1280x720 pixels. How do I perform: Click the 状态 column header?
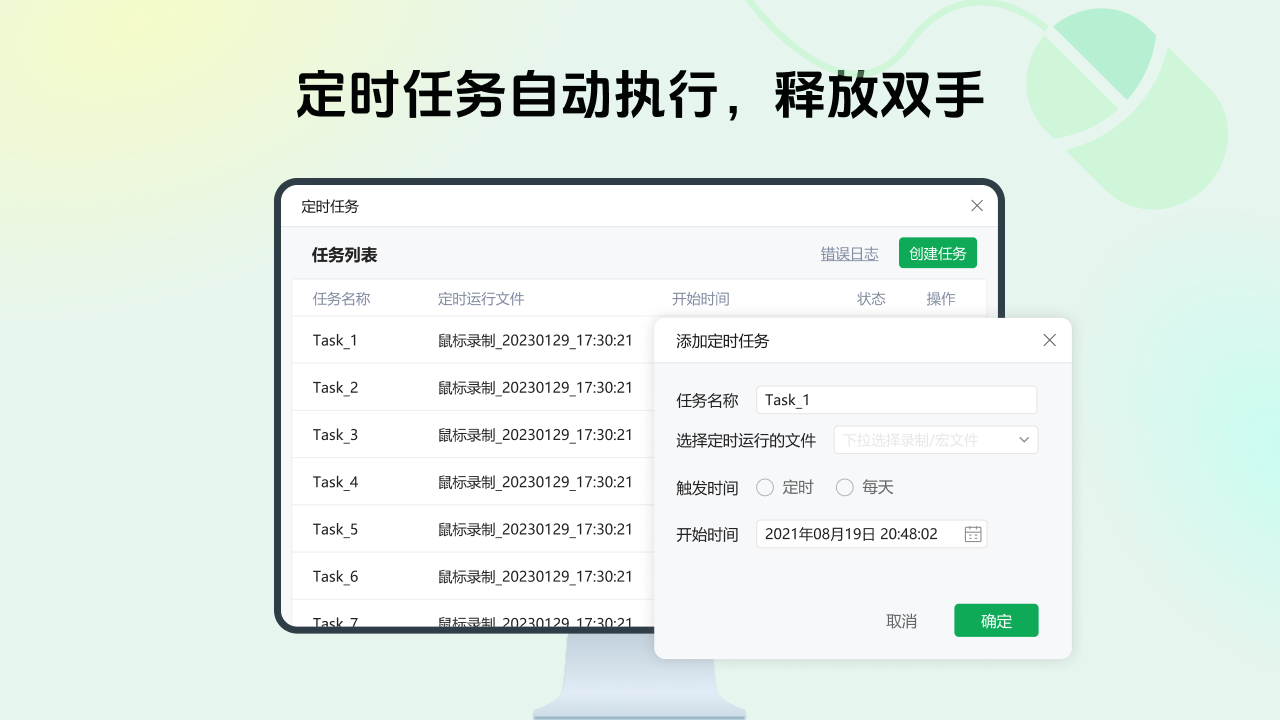tap(871, 298)
